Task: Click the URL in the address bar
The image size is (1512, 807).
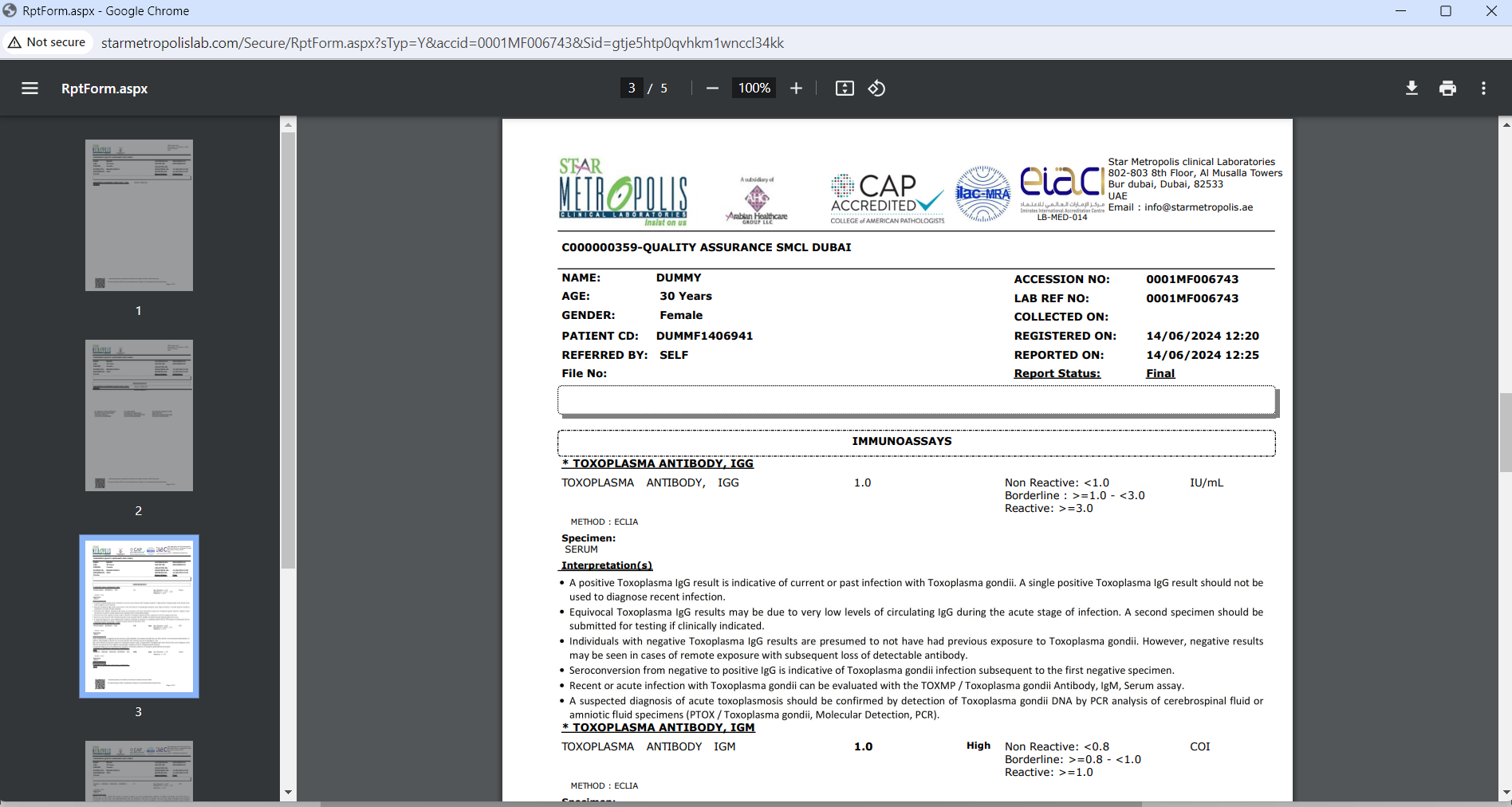Action: (443, 43)
